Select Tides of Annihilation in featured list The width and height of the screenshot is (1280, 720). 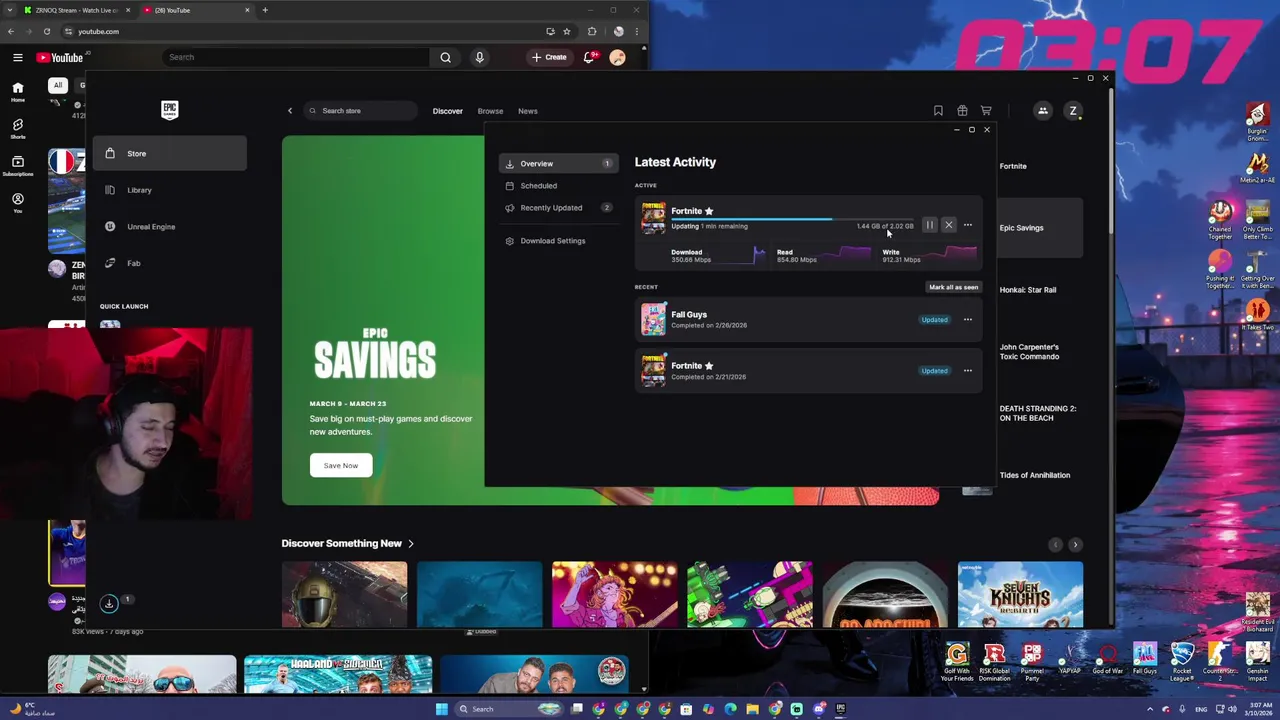[1035, 475]
